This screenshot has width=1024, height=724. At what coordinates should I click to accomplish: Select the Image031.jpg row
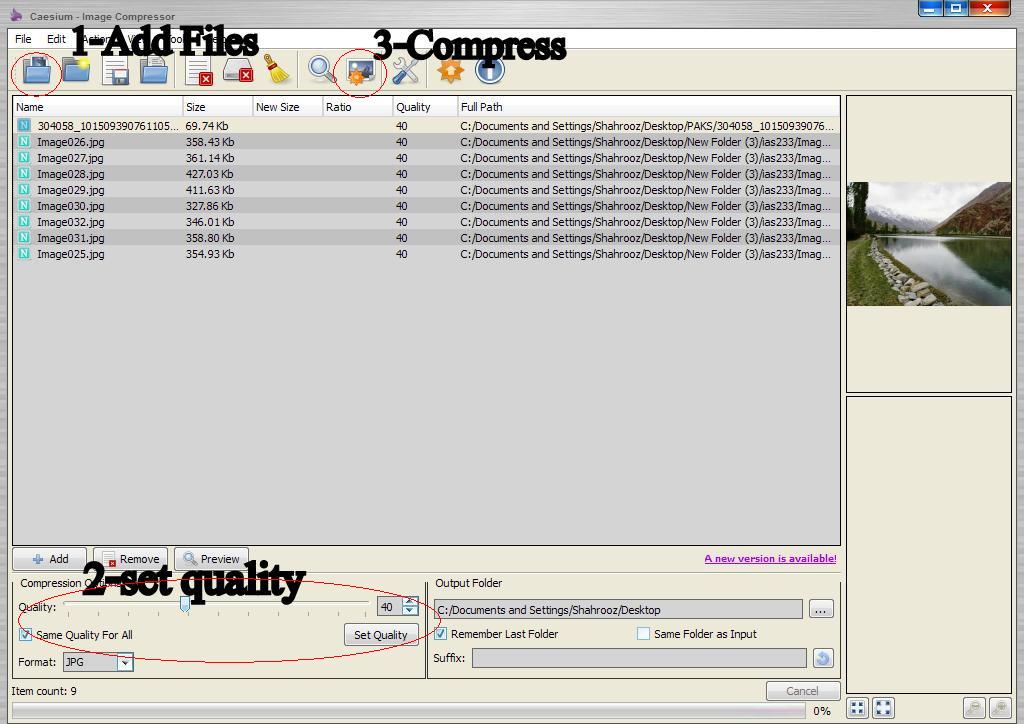(426, 238)
